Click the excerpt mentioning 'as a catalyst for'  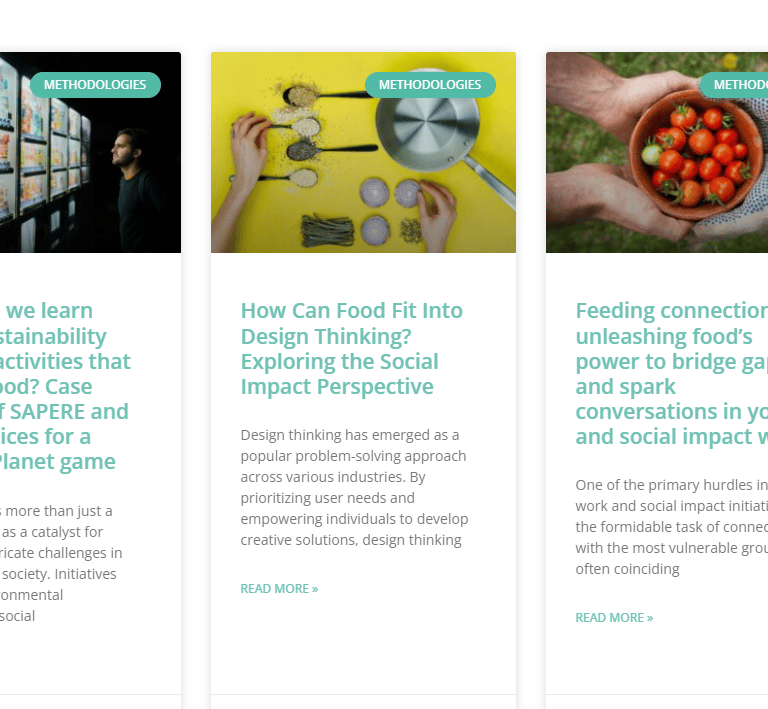coord(60,563)
